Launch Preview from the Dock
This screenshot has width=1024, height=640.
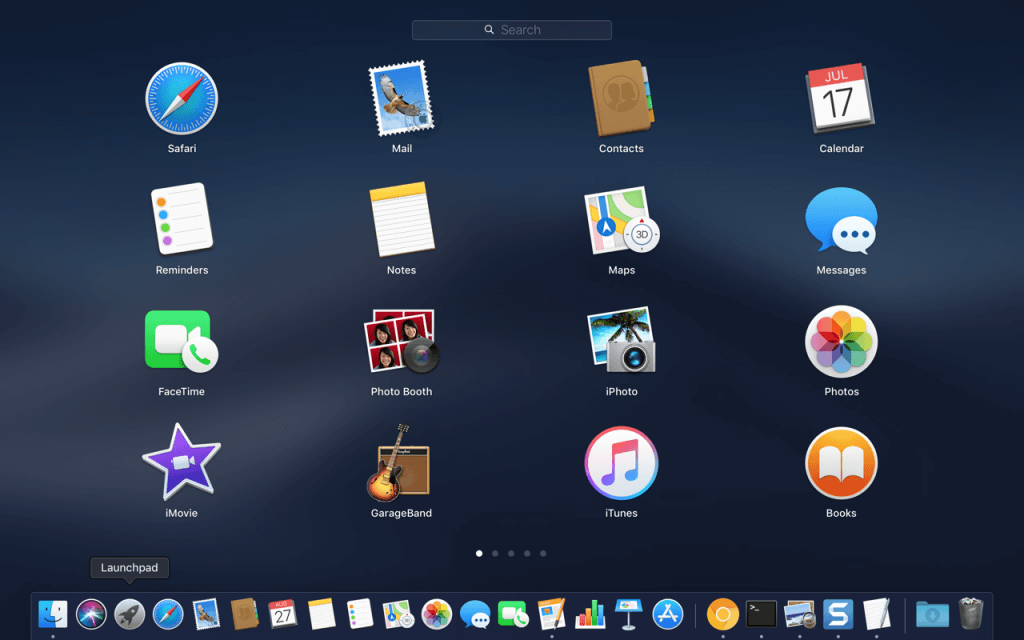tap(799, 615)
